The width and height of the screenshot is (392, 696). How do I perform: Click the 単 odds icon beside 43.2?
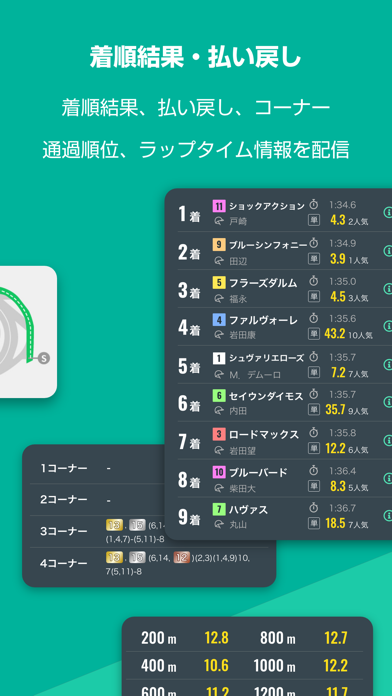point(314,334)
